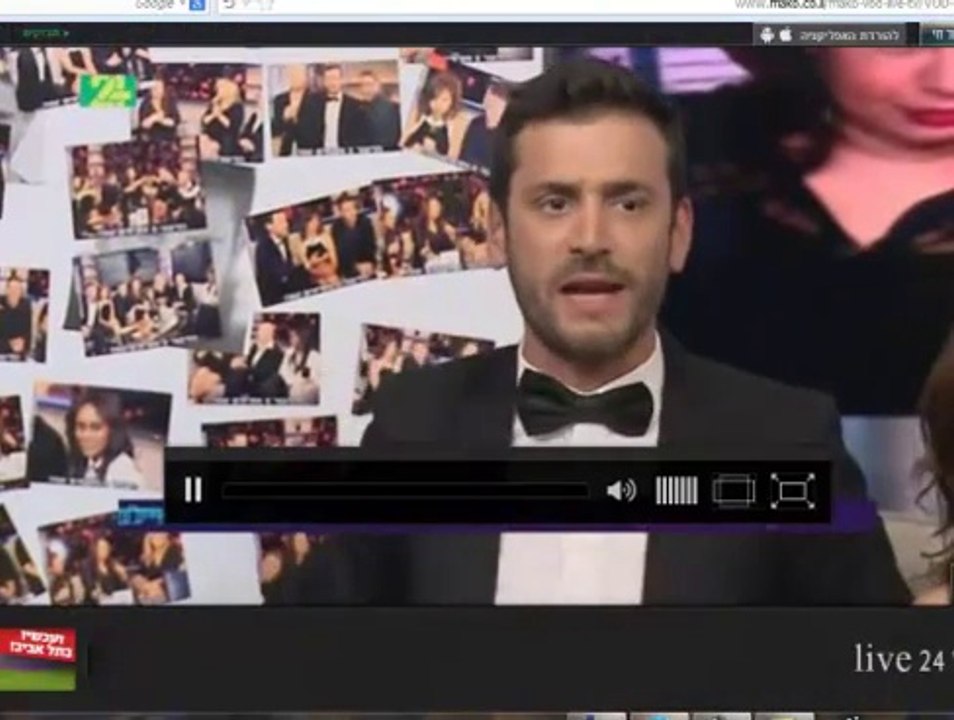Pause the live video playback
The image size is (954, 720).
[193, 490]
